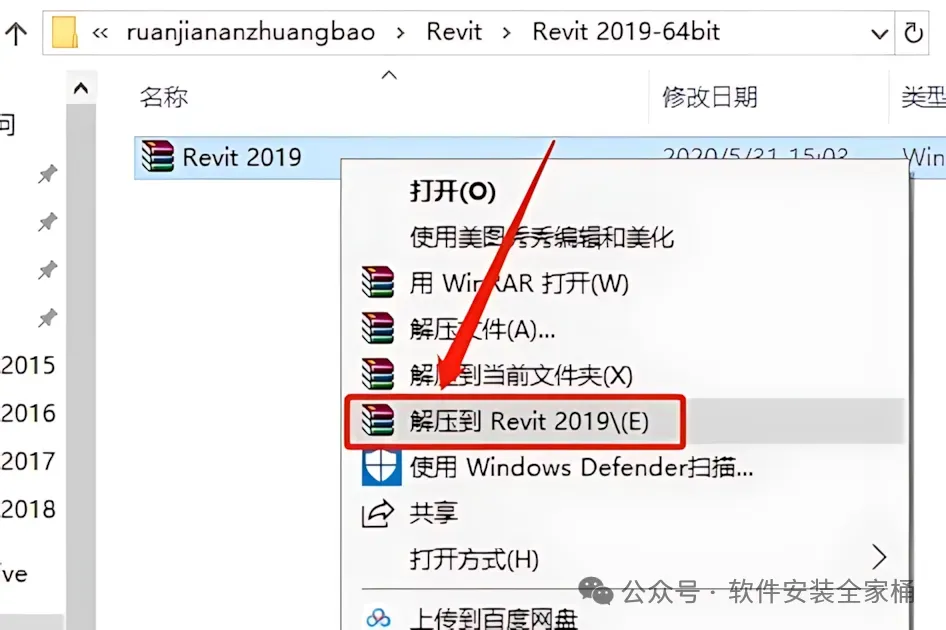Refresh the folder with the reload button
Image resolution: width=946 pixels, height=630 pixels.
tap(913, 33)
